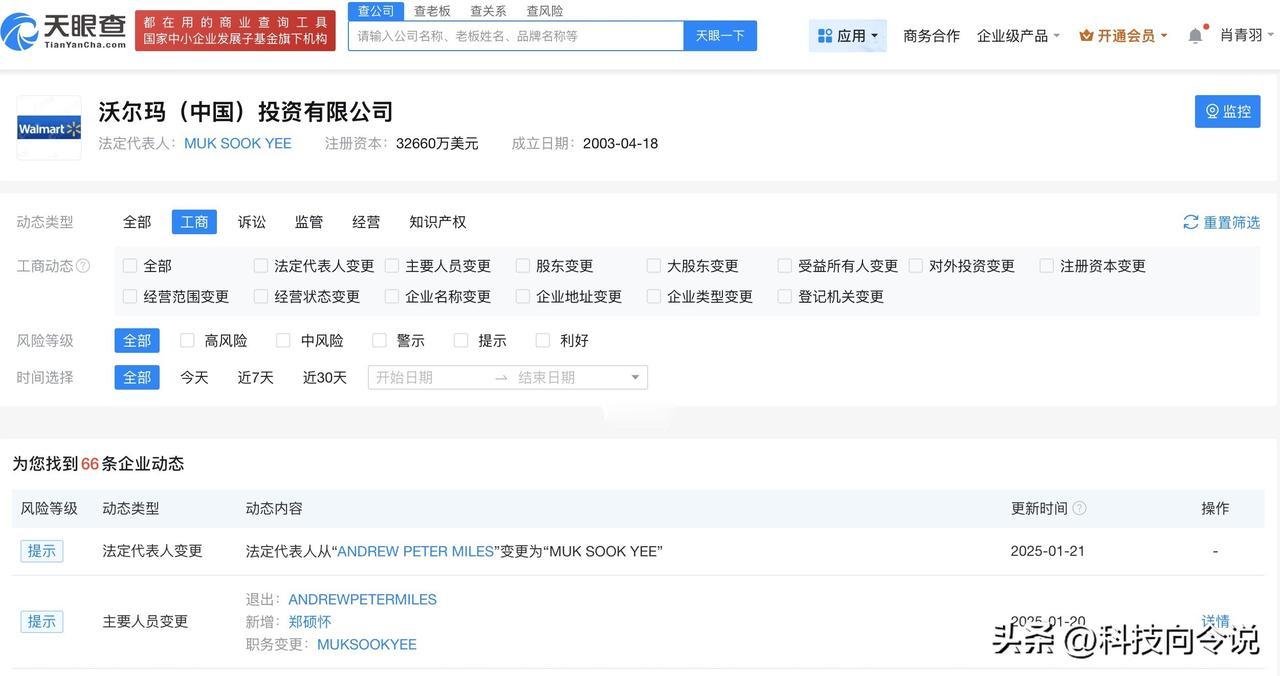Check the 企业名称变更 checkbox
Image resolution: width=1280 pixels, height=676 pixels.
(392, 297)
